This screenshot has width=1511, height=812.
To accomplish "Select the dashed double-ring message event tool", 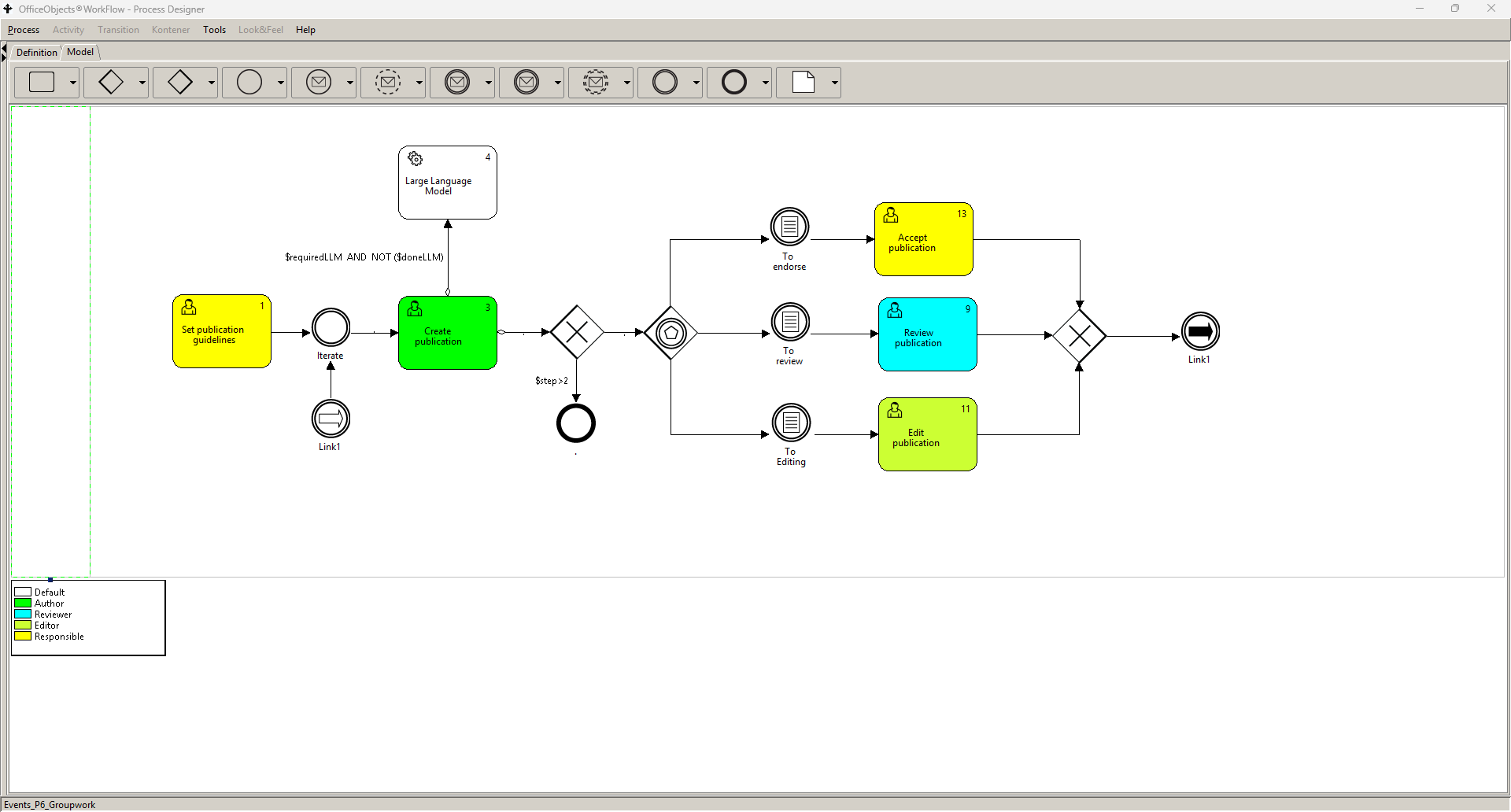I will tap(596, 82).
